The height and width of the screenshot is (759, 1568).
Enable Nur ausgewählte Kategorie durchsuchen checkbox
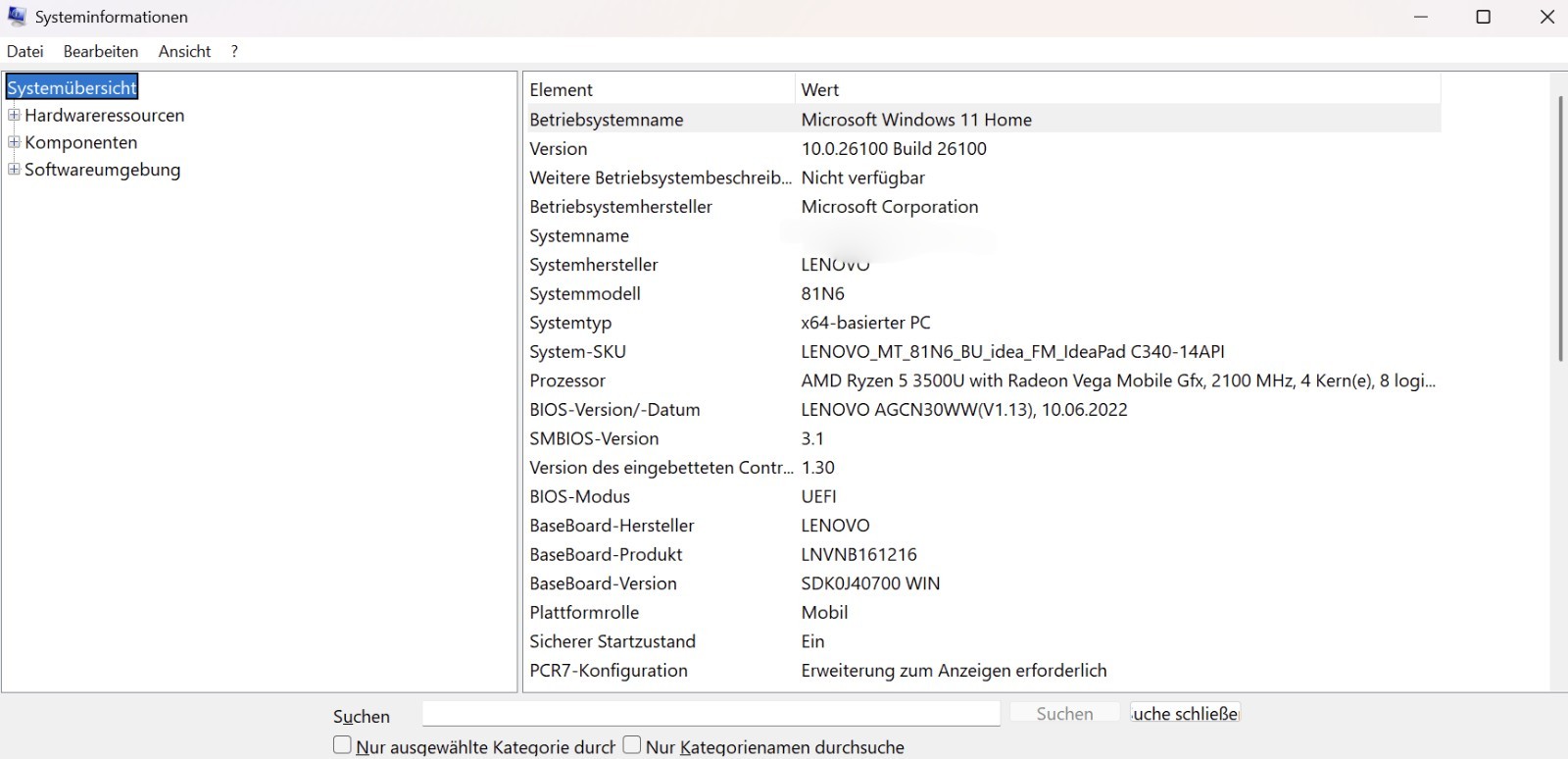click(x=342, y=745)
